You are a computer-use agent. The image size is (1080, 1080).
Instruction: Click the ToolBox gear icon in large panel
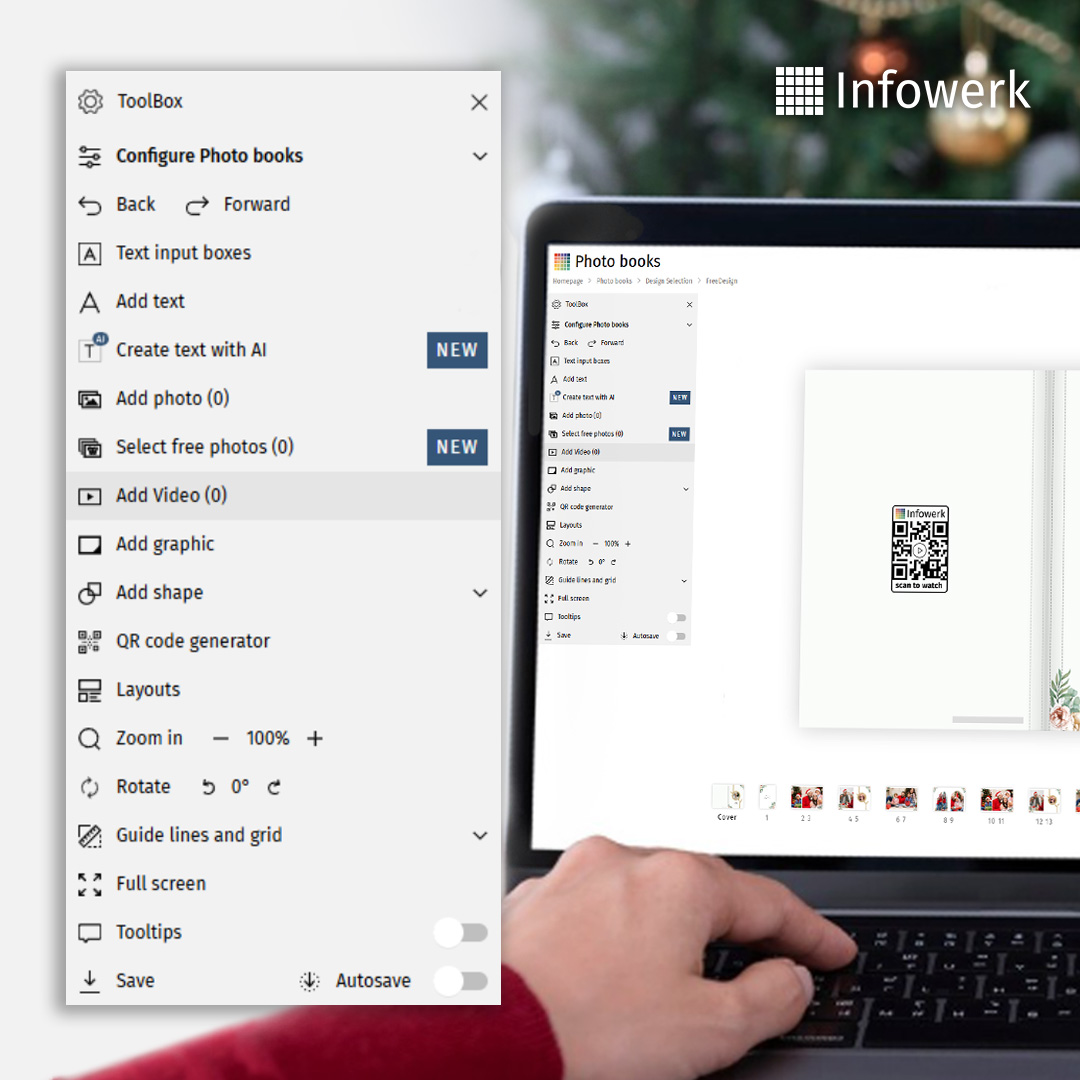pyautogui.click(x=90, y=101)
